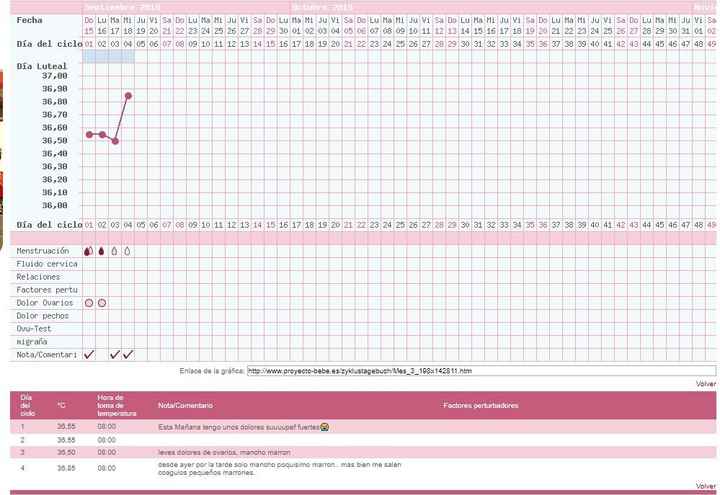
Task: Click the Nota/Comentari check mark on day 01
Action: click(x=89, y=354)
